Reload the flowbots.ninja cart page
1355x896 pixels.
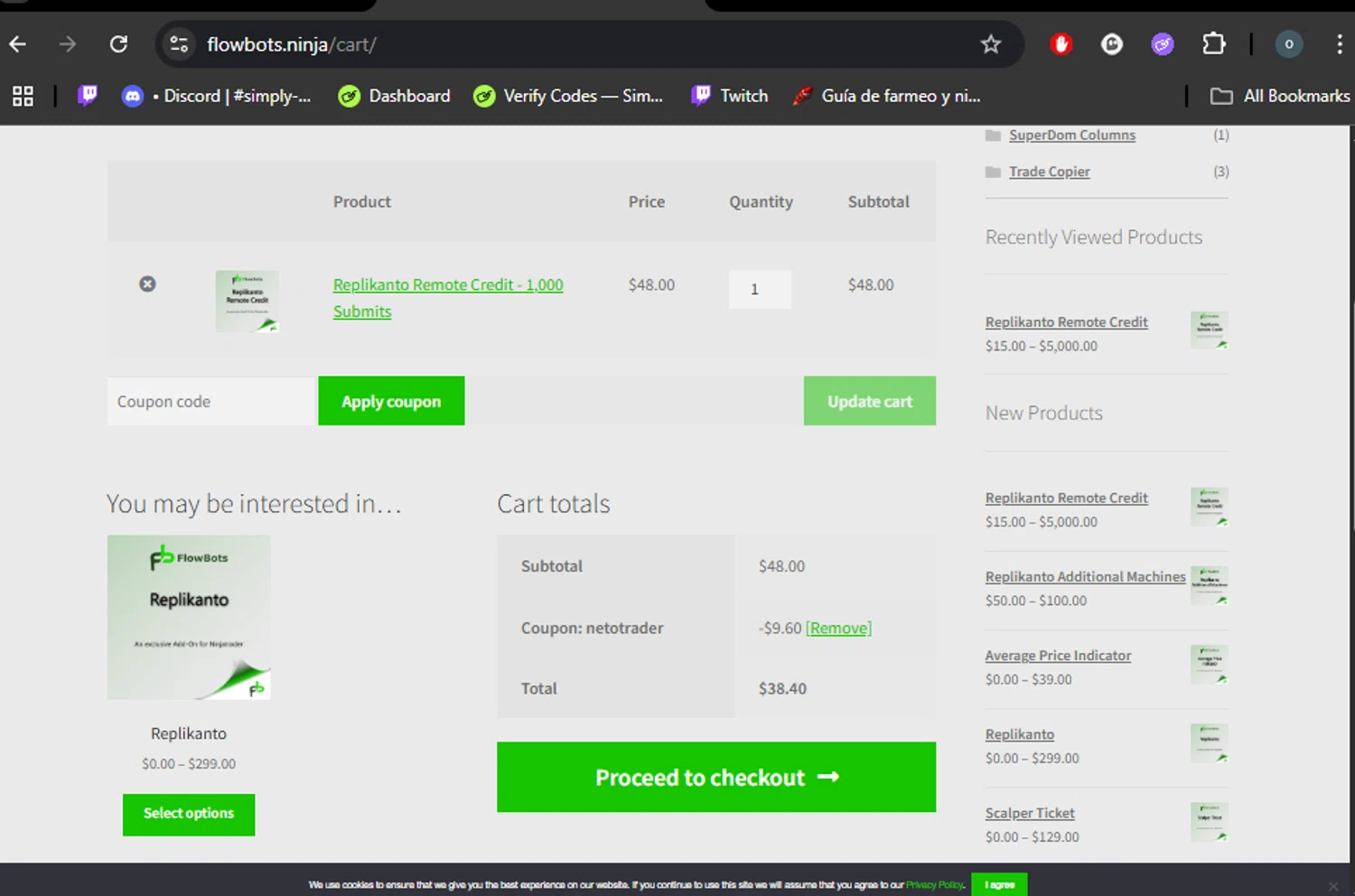118,44
